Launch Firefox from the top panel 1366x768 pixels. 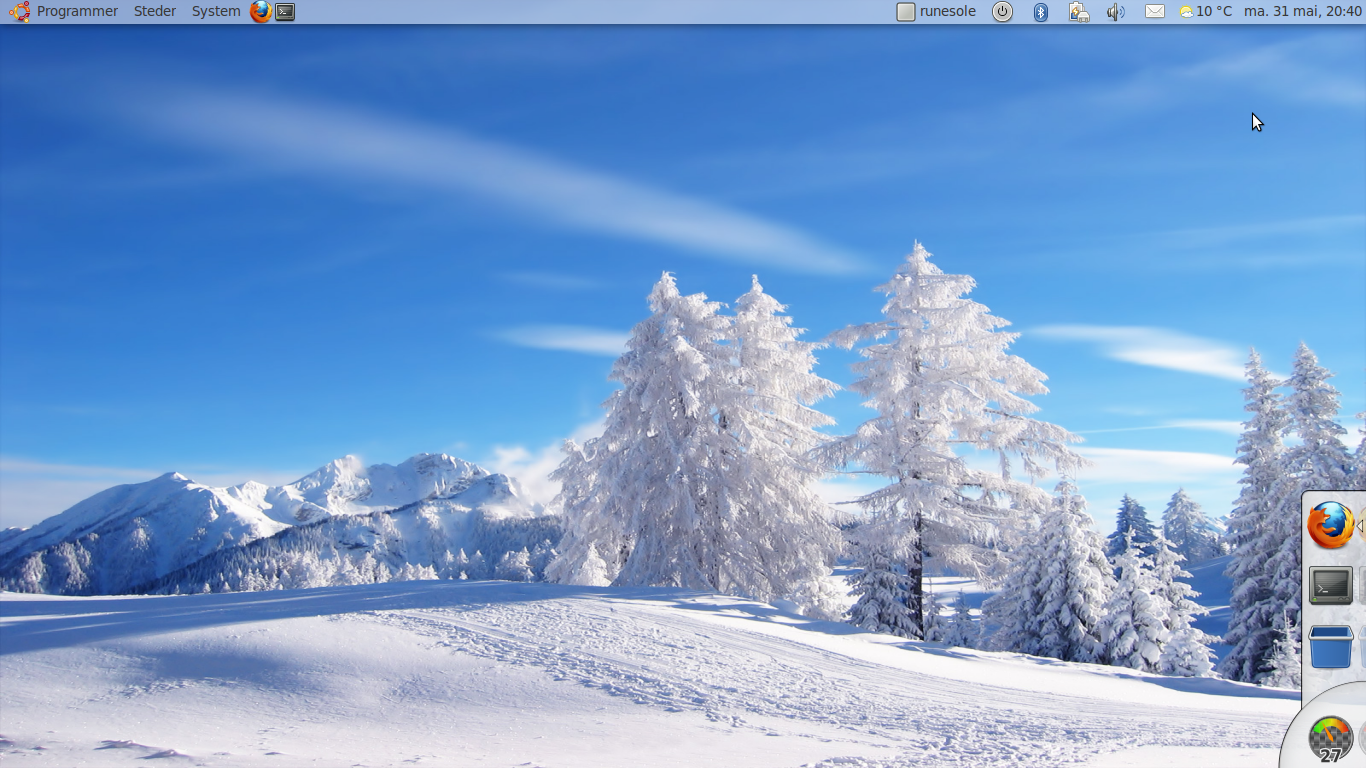[x=261, y=12]
